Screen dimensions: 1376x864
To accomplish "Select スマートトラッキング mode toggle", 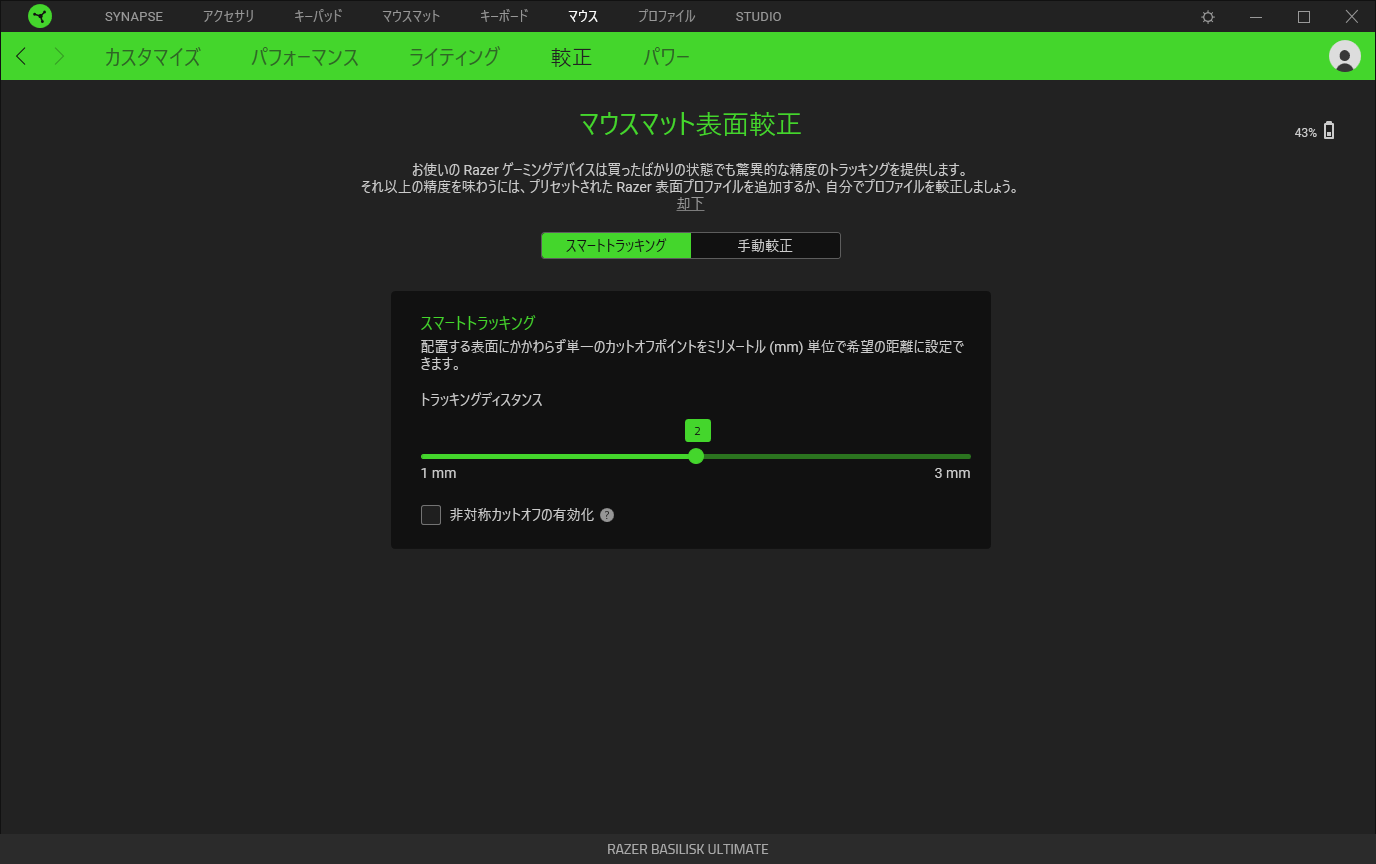I will coord(616,245).
